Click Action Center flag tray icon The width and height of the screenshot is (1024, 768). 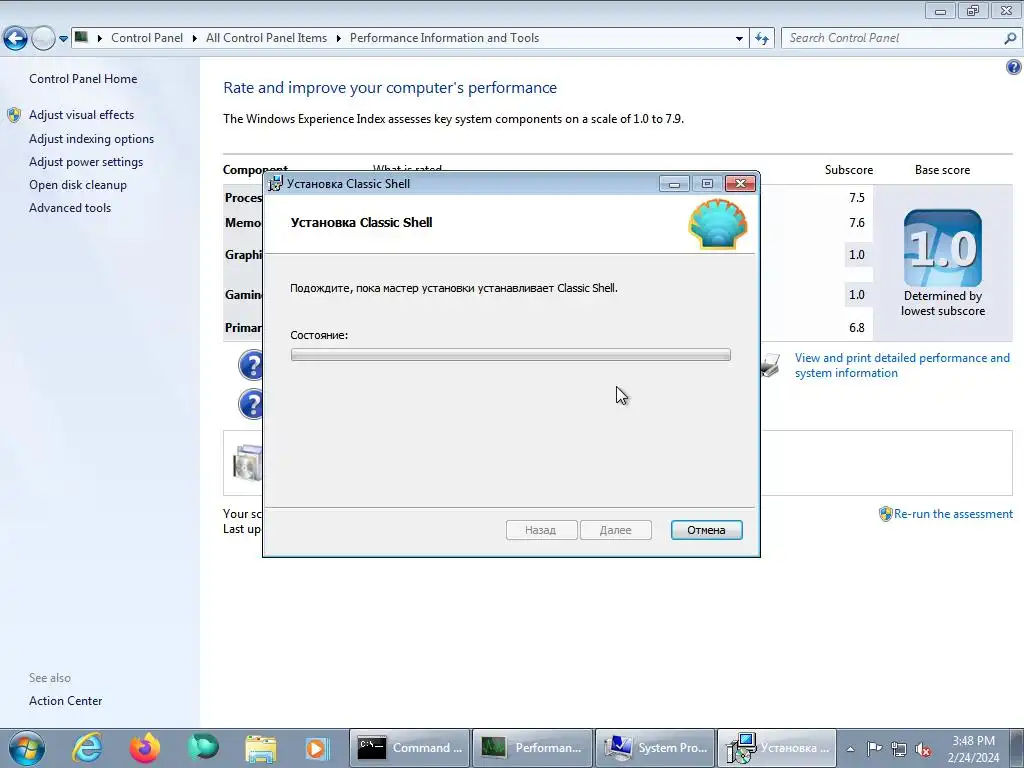click(x=874, y=748)
